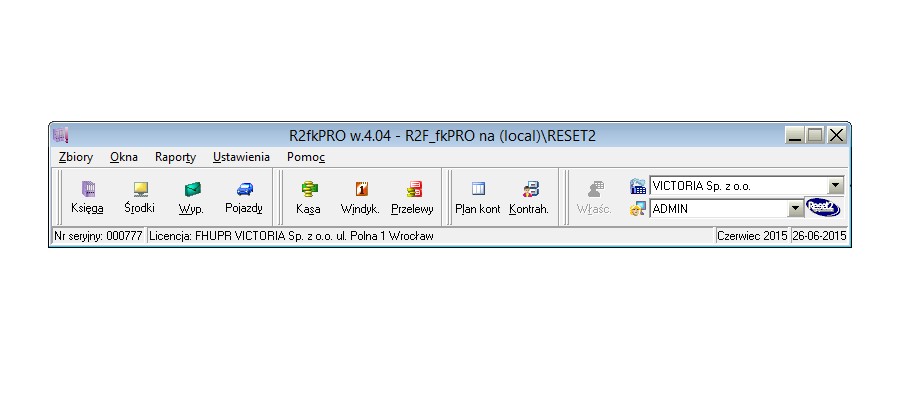The image size is (899, 401).
Task: Open the Przelewy transfers module
Action: [412, 197]
